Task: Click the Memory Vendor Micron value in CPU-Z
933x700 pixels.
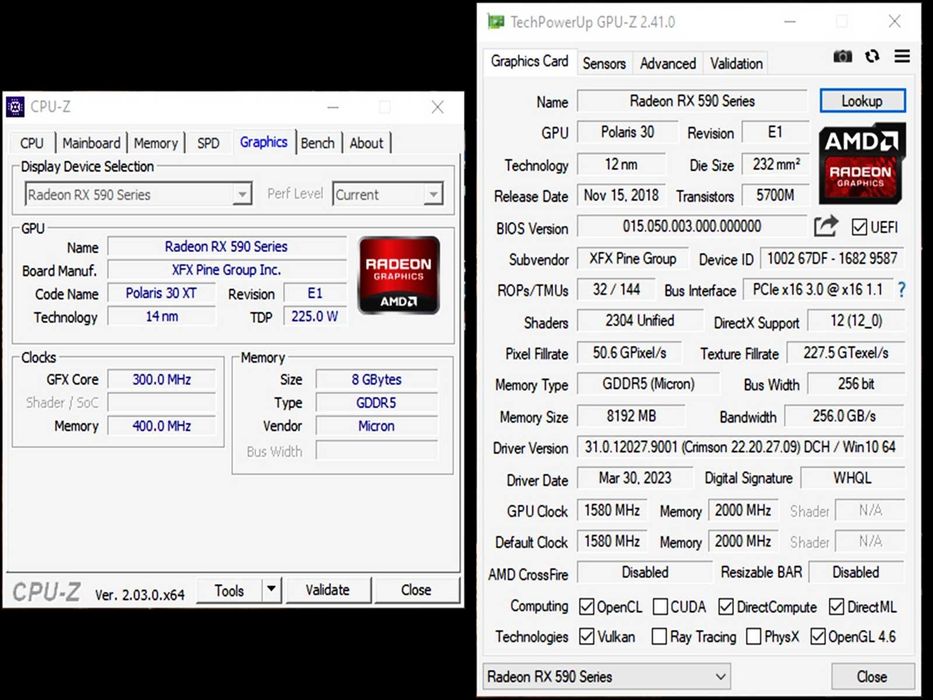Action: tap(376, 426)
